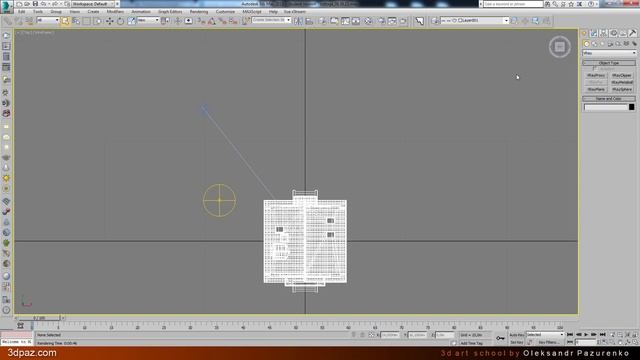This screenshot has height=360, width=640.
Task: Select the Cameras category icon
Action: [x=611, y=44]
